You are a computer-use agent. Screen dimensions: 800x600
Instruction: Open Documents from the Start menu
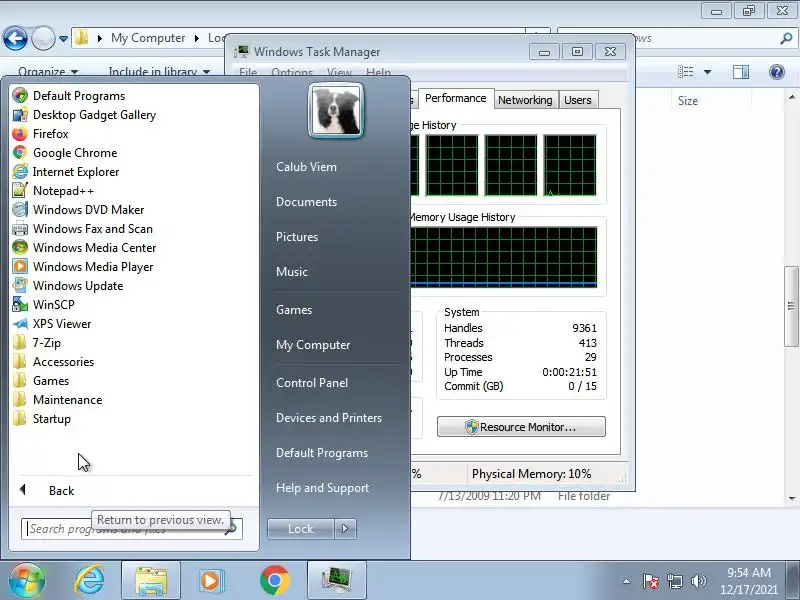click(306, 202)
